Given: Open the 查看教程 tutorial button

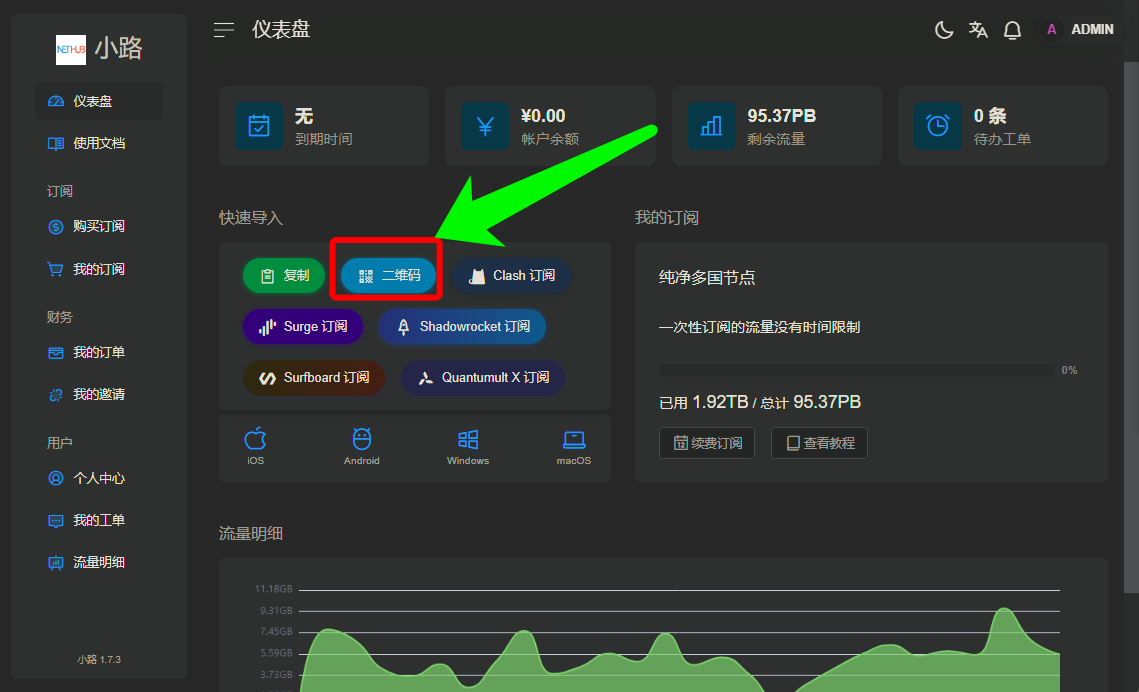Looking at the screenshot, I should (x=819, y=443).
